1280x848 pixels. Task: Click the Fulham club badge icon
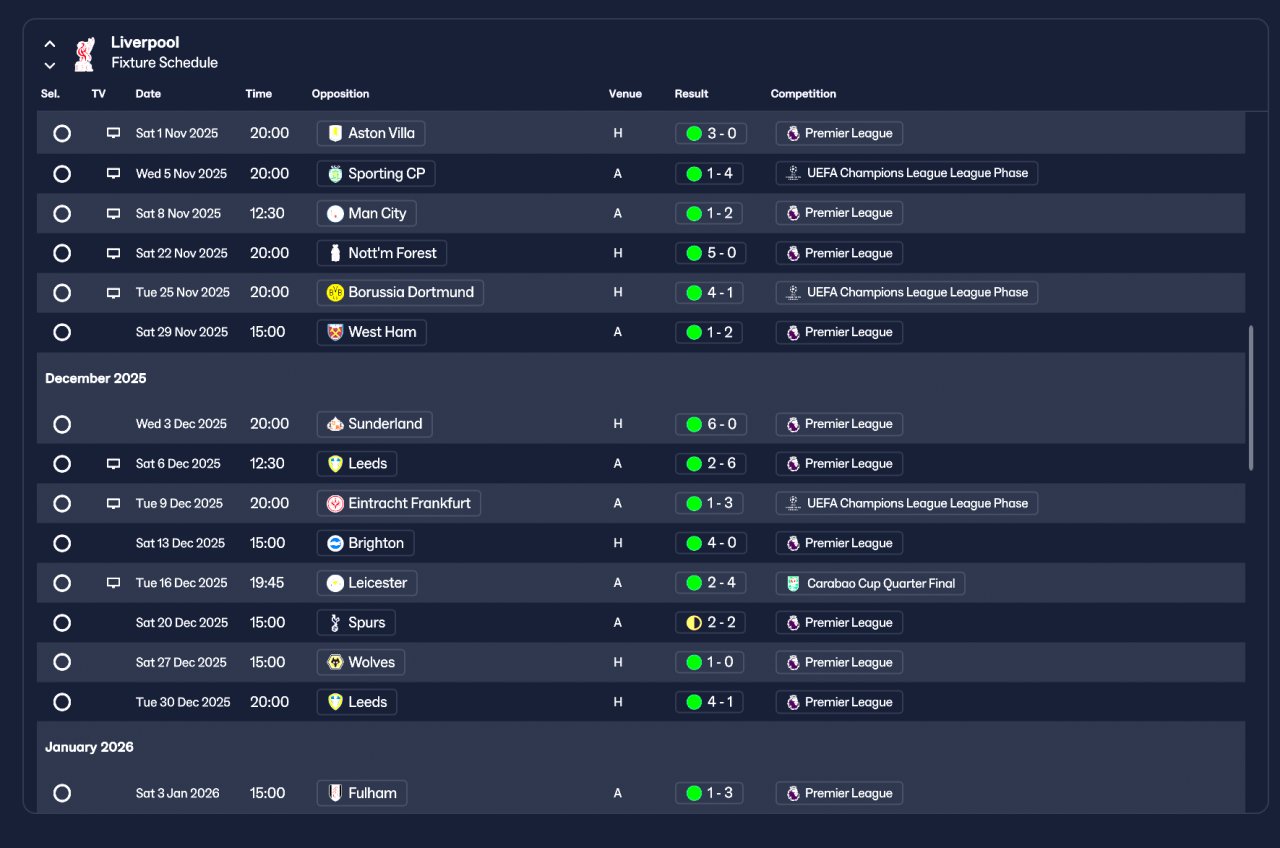335,793
